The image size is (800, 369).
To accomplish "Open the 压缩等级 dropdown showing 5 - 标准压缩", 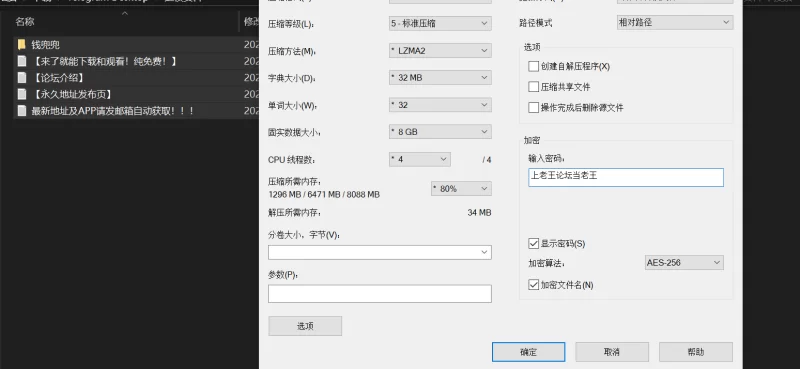I will 440,23.
